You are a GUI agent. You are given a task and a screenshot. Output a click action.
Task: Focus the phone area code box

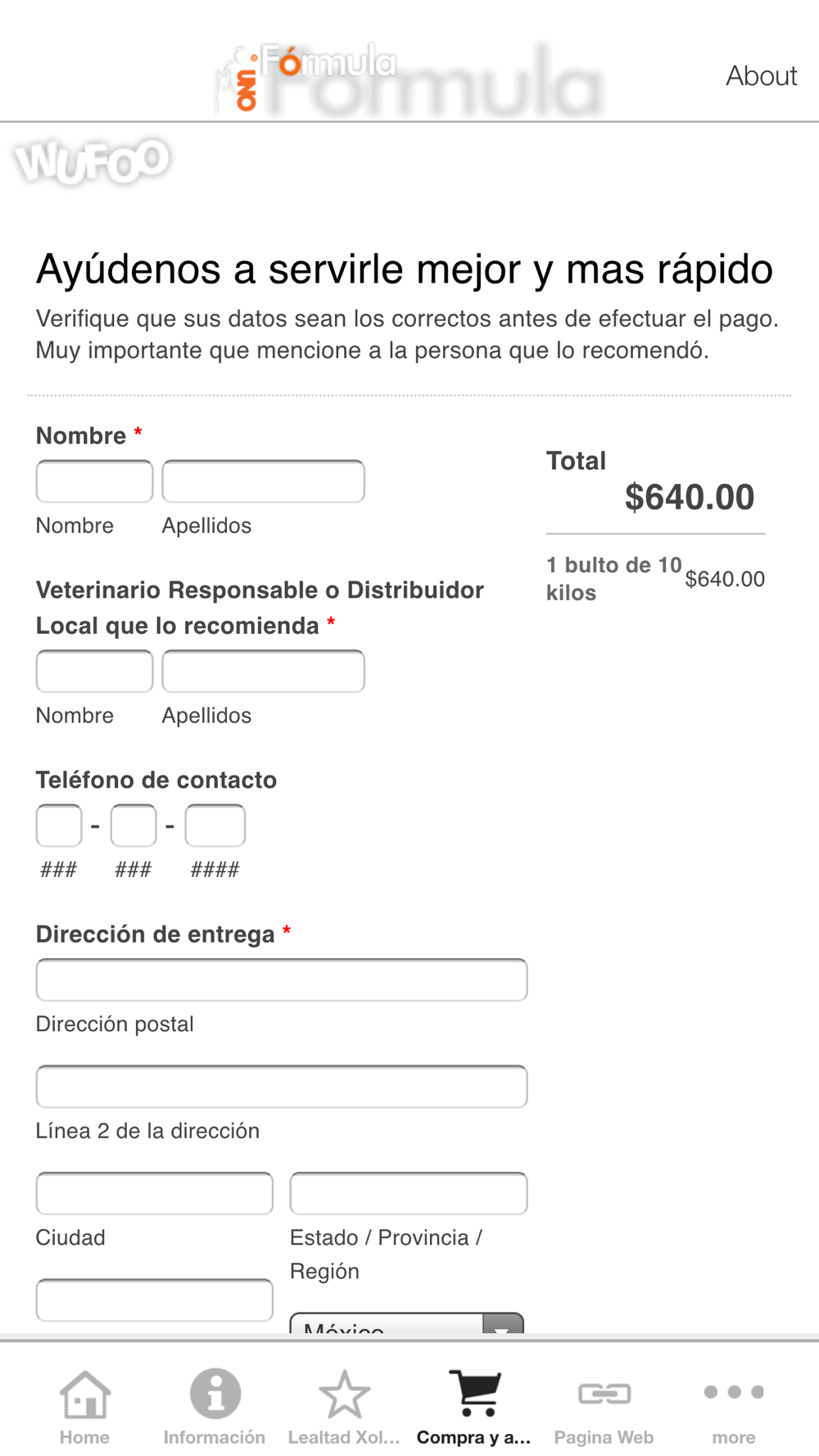click(x=59, y=825)
